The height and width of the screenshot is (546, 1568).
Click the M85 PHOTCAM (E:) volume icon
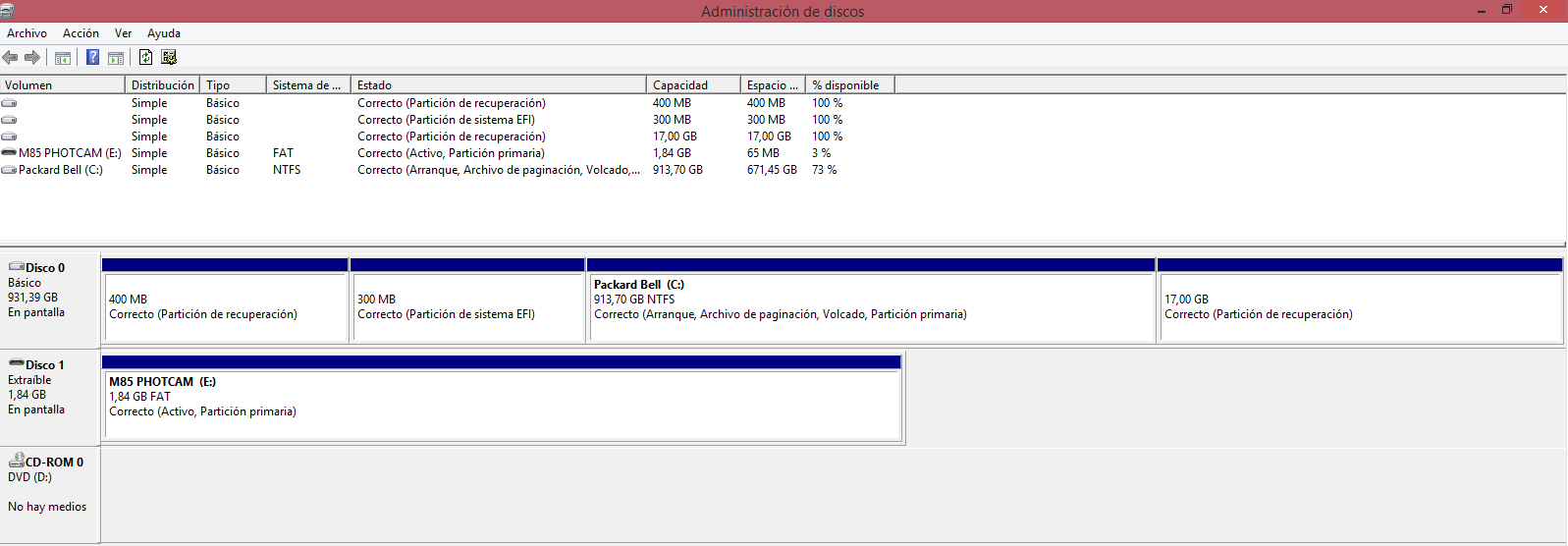tap(9, 152)
